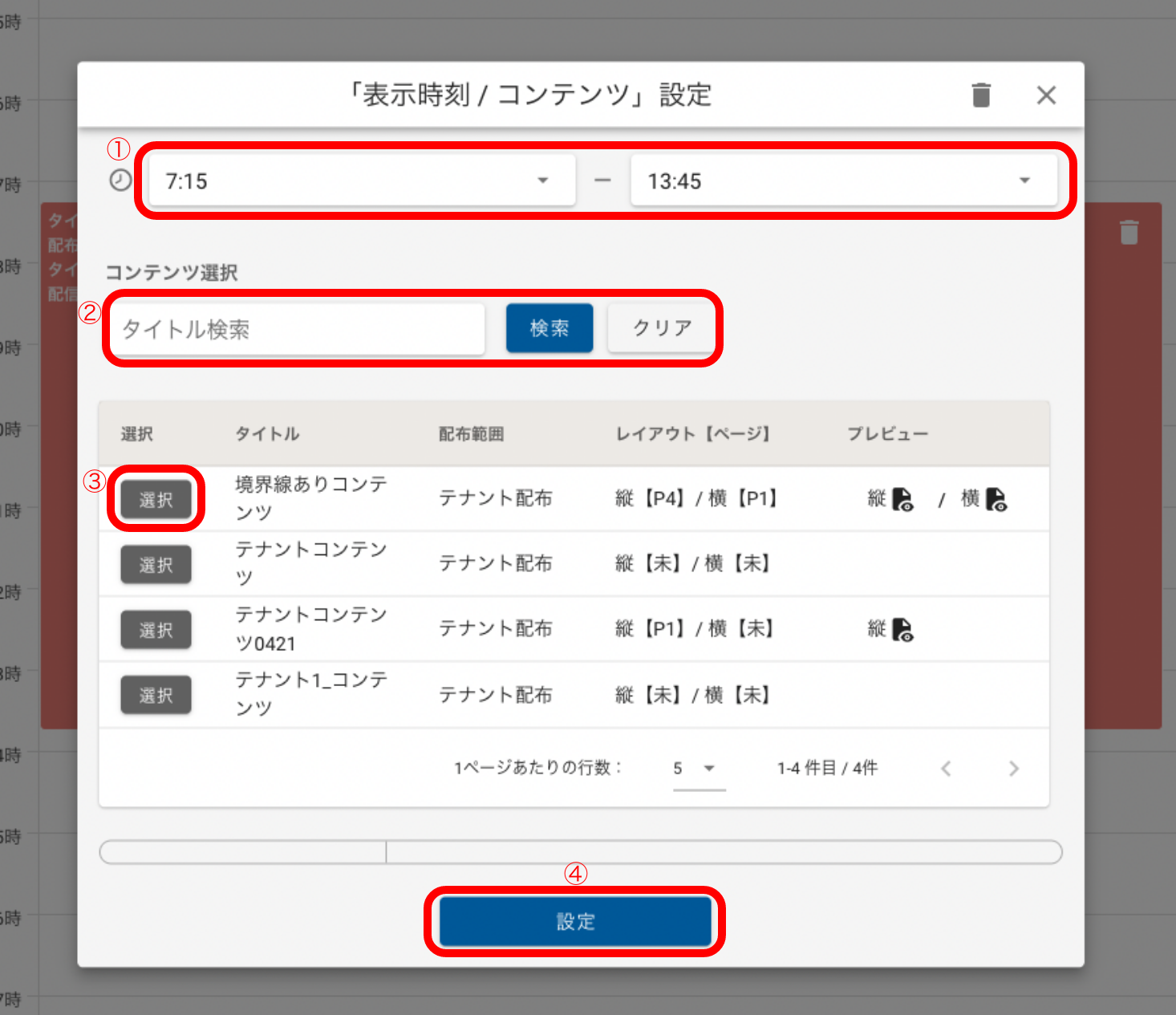Go to previous page of content list
This screenshot has height=1015, width=1176.
[947, 769]
